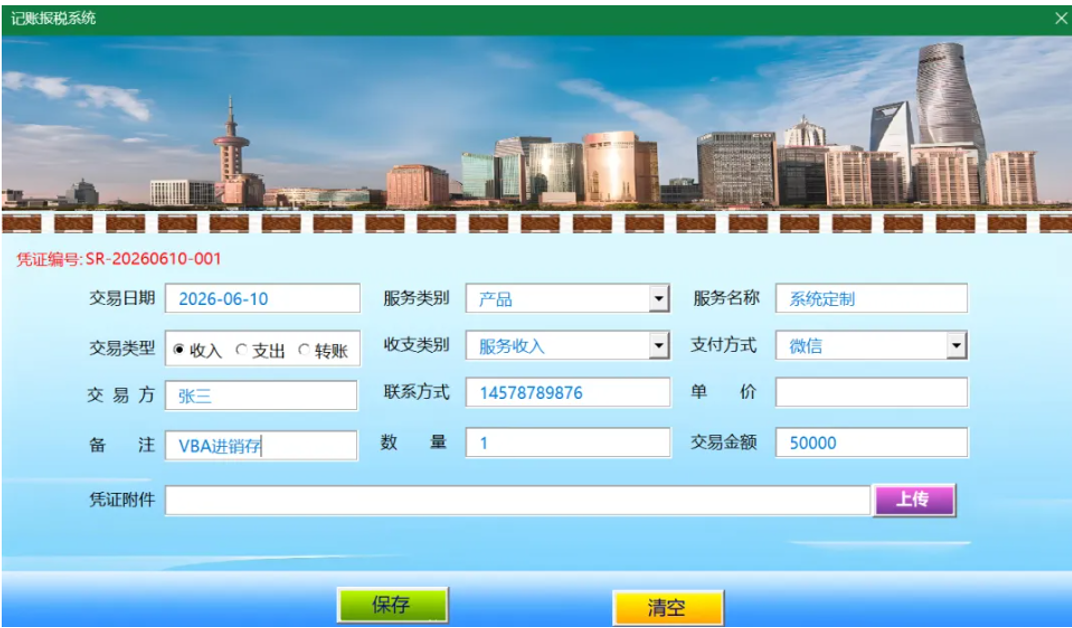Click the 服务类别 combo box showing 产品
Screen dimensions: 1072x628
point(567,299)
